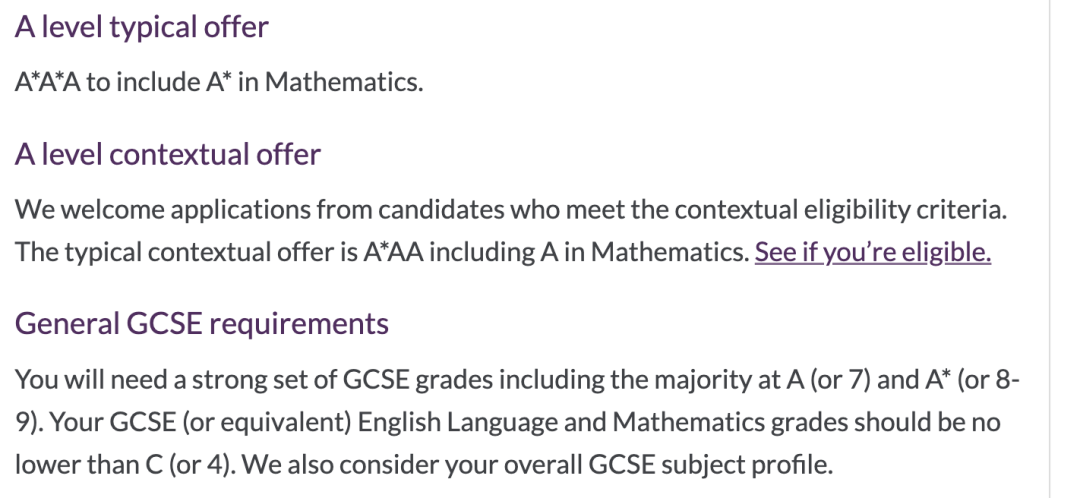Click the vertical divider line at right edge

(x=1050, y=249)
